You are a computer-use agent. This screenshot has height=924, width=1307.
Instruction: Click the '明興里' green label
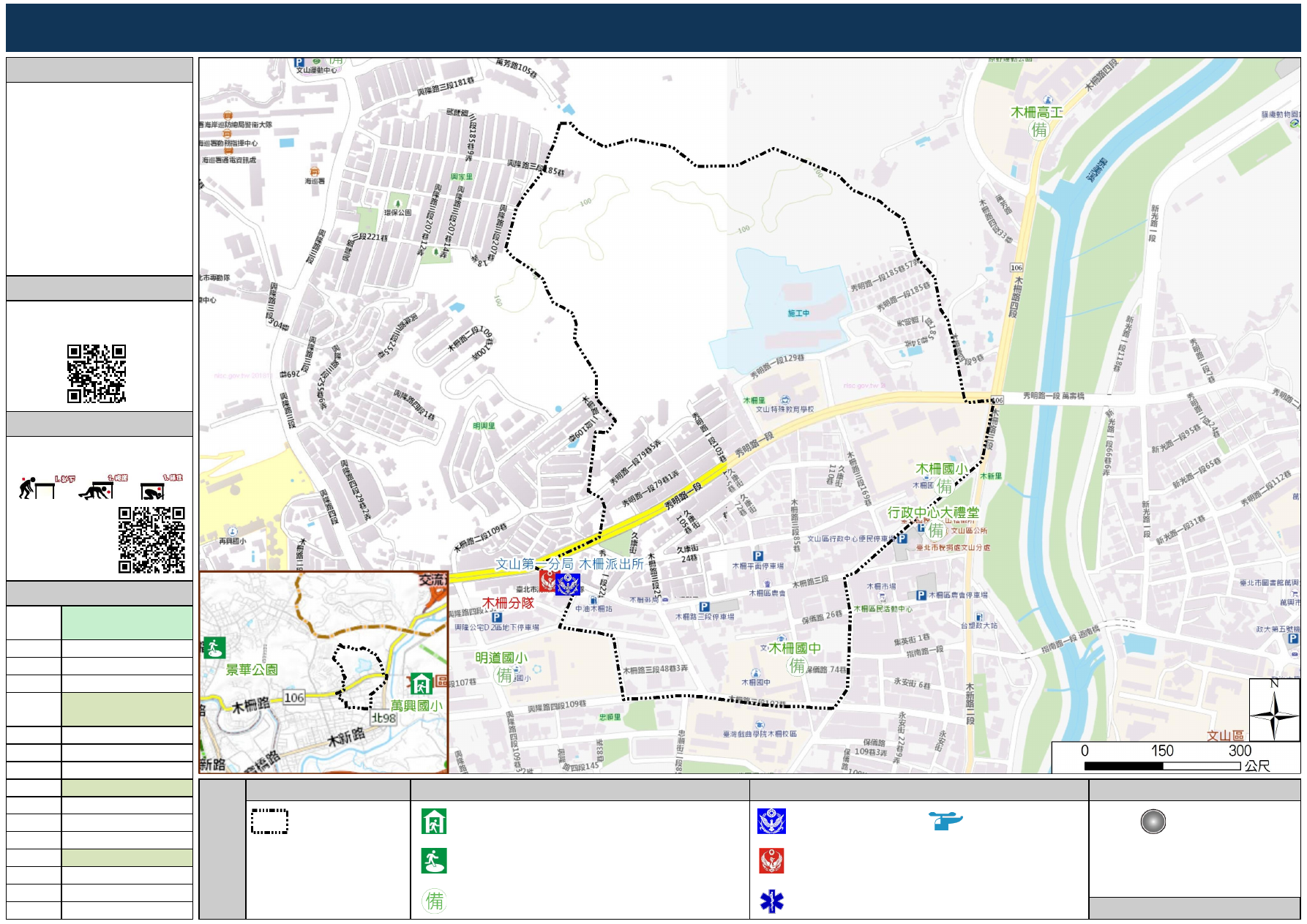484,426
